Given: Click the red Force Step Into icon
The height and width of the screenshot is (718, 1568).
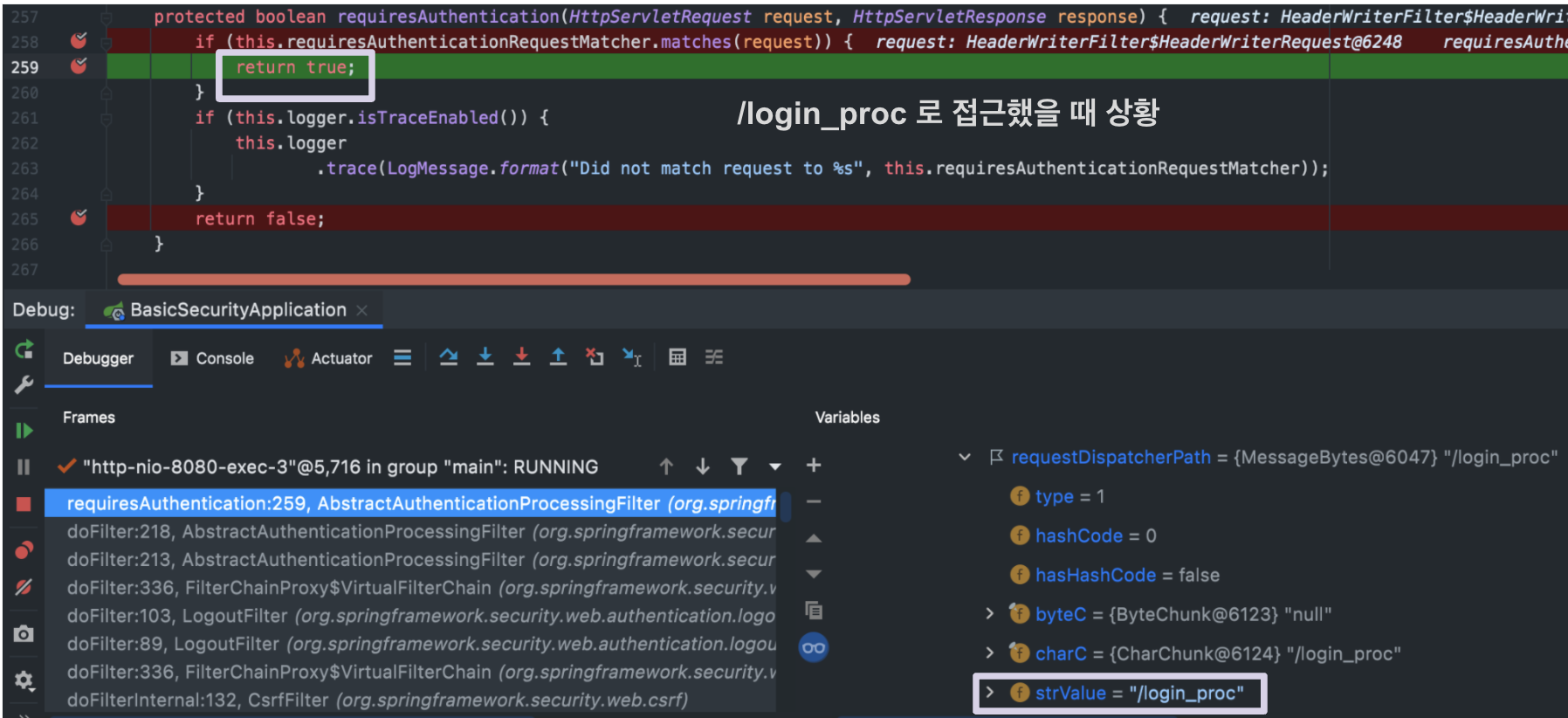Looking at the screenshot, I should coord(522,356).
